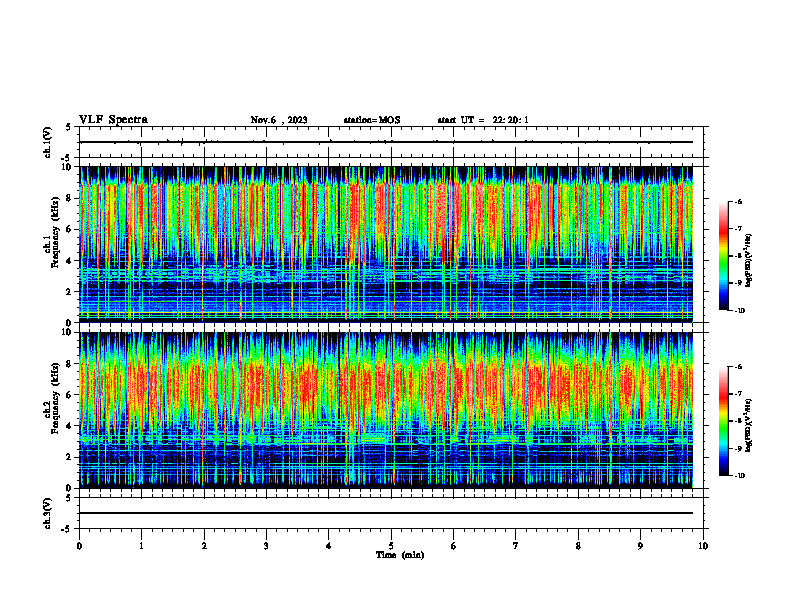Click the "ch.3(V)" waveform axis label

47,513
